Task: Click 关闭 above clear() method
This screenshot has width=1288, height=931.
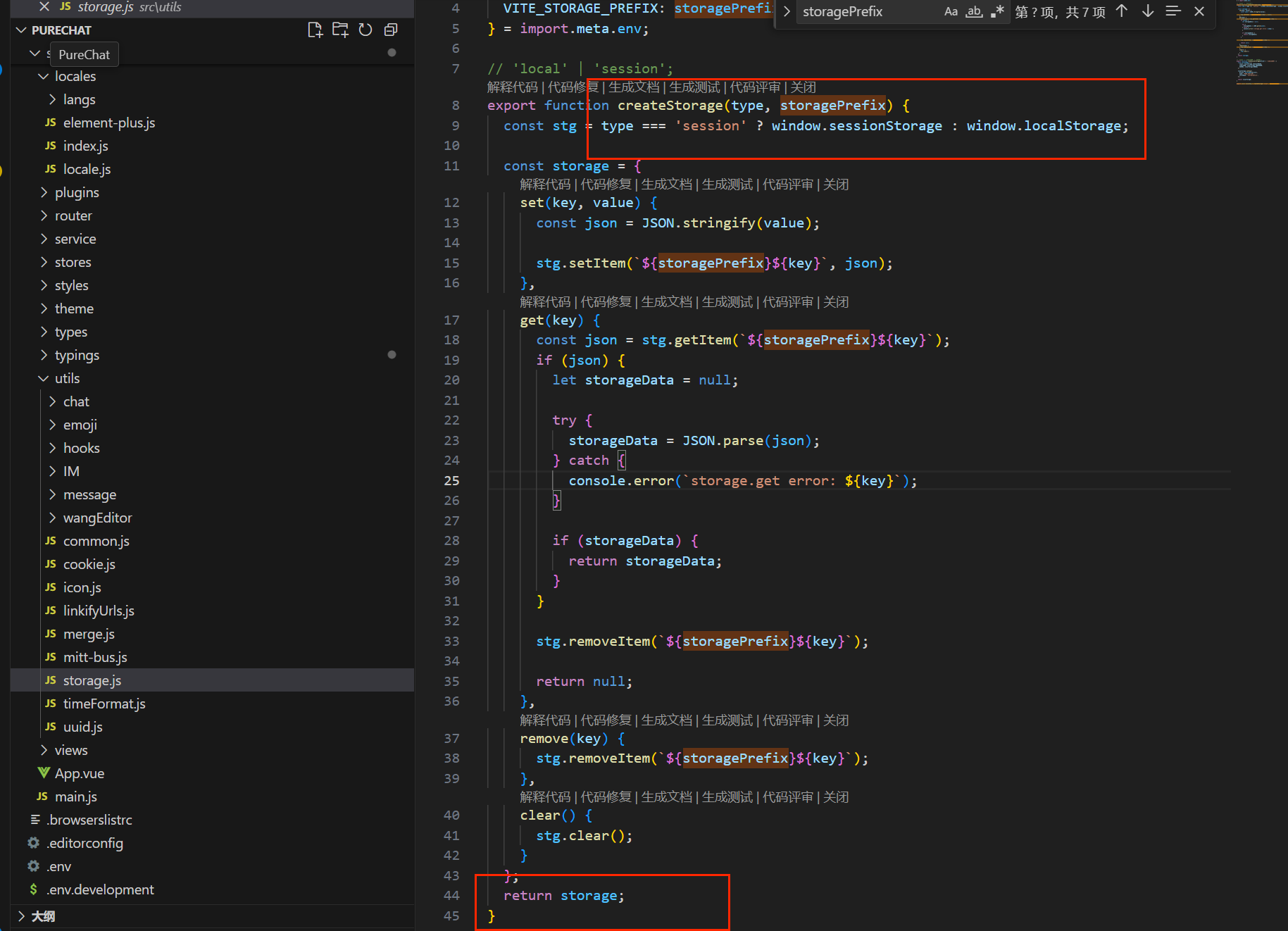Action: pyautogui.click(x=836, y=797)
